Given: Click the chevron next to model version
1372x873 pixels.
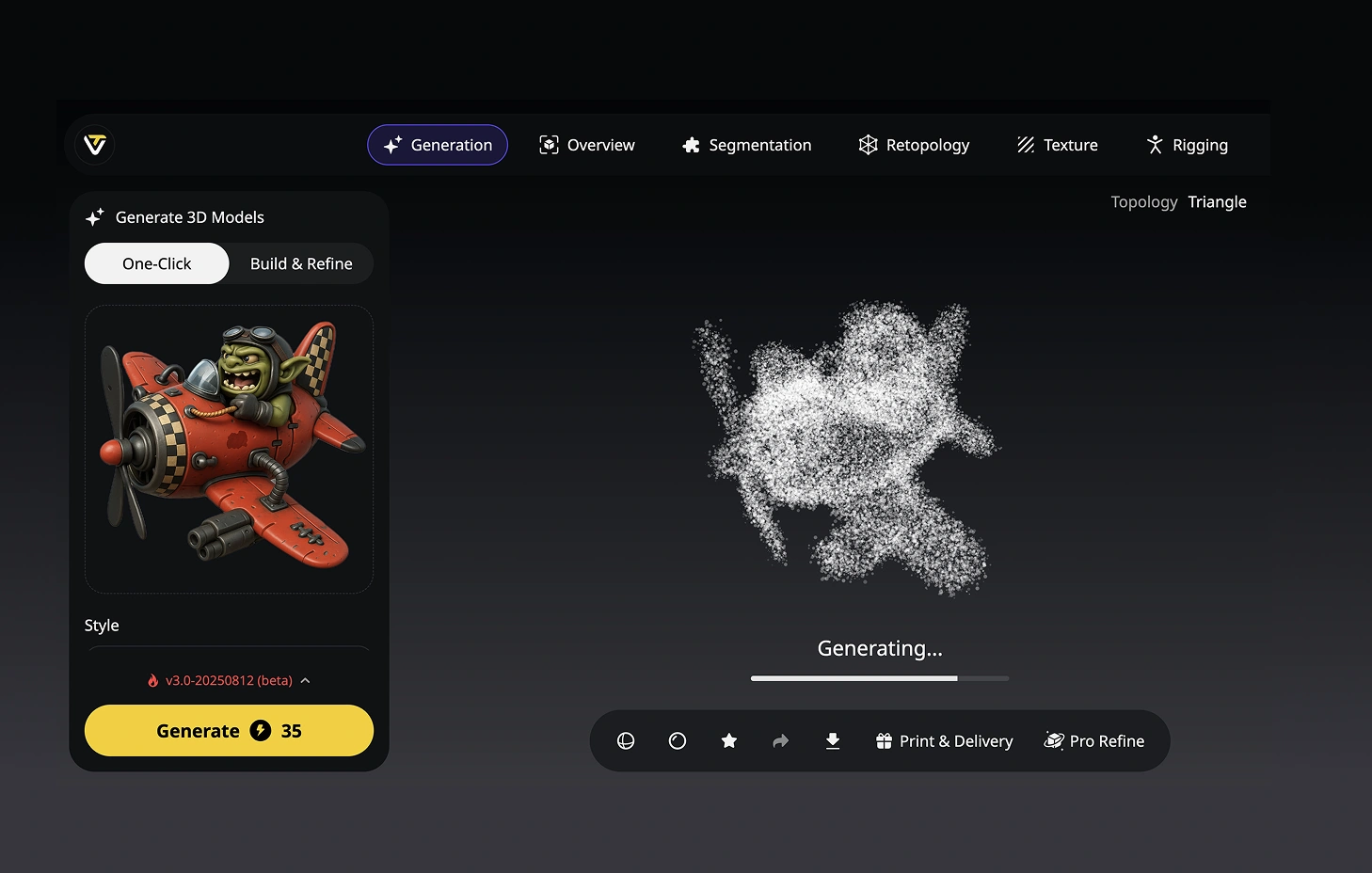Looking at the screenshot, I should [306, 680].
